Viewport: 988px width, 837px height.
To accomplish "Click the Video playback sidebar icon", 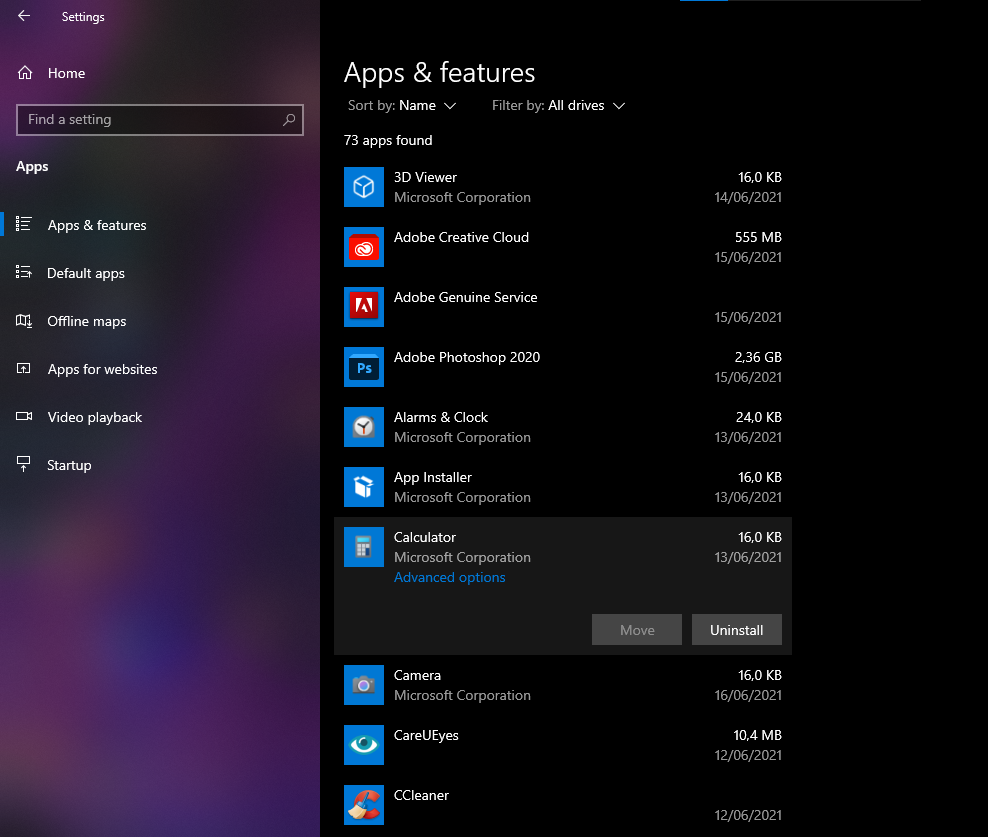I will (x=24, y=417).
